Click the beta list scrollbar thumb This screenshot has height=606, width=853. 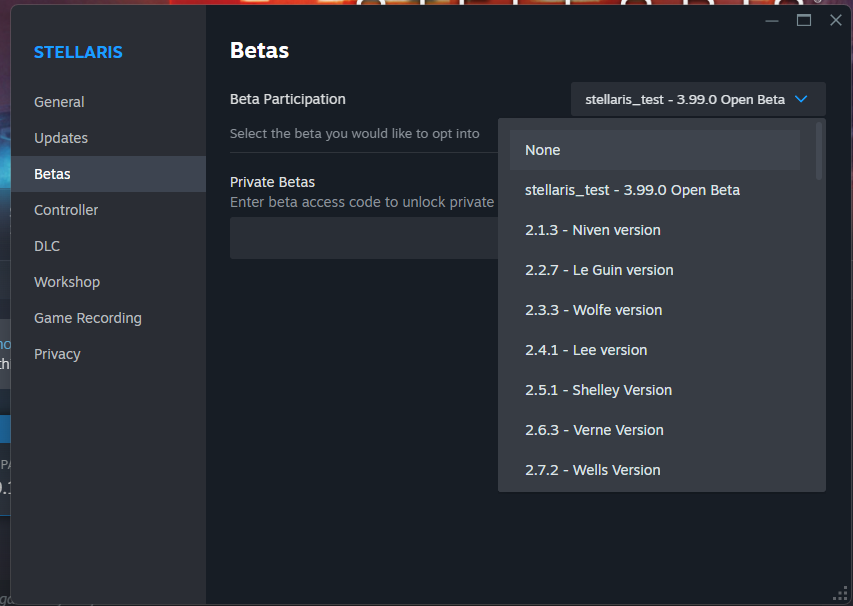[x=819, y=151]
